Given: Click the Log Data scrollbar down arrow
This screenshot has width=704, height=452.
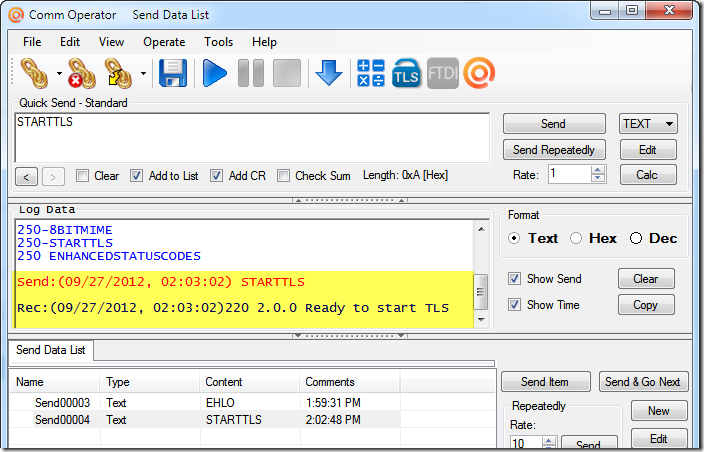Looking at the screenshot, I should click(481, 320).
